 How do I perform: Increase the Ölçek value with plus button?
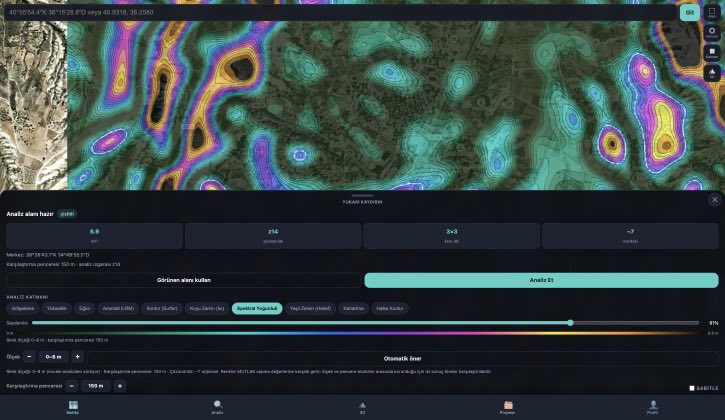(77, 357)
